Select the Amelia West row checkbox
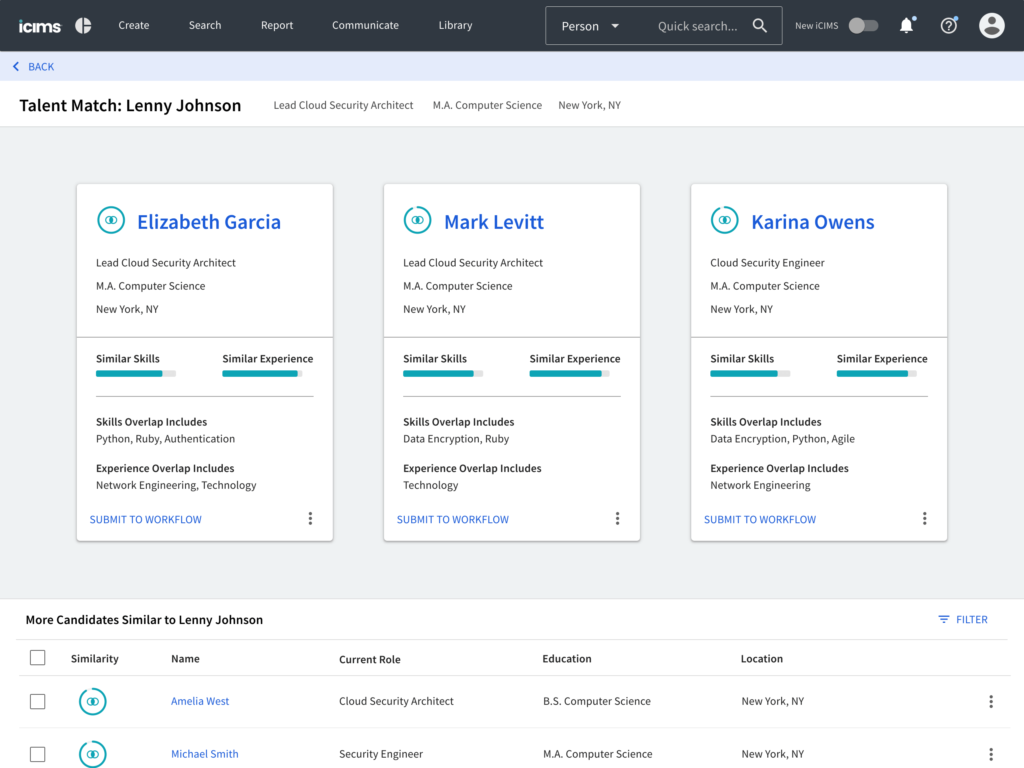The height and width of the screenshot is (768, 1024). (x=38, y=702)
